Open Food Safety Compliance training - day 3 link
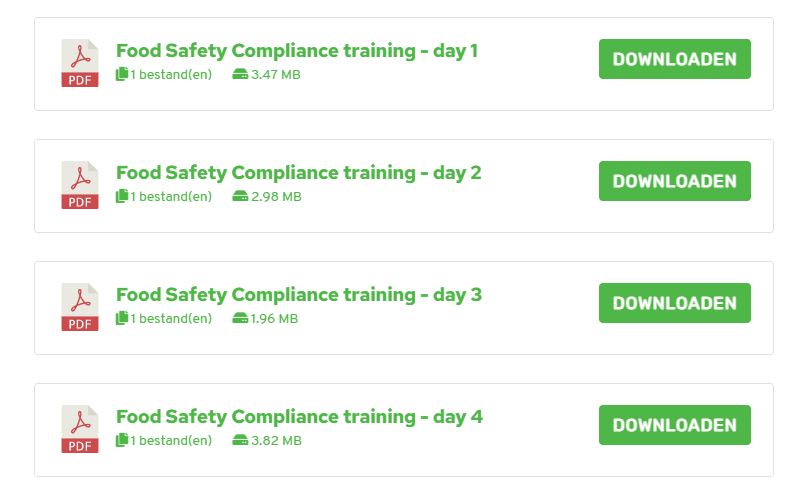 coord(299,295)
